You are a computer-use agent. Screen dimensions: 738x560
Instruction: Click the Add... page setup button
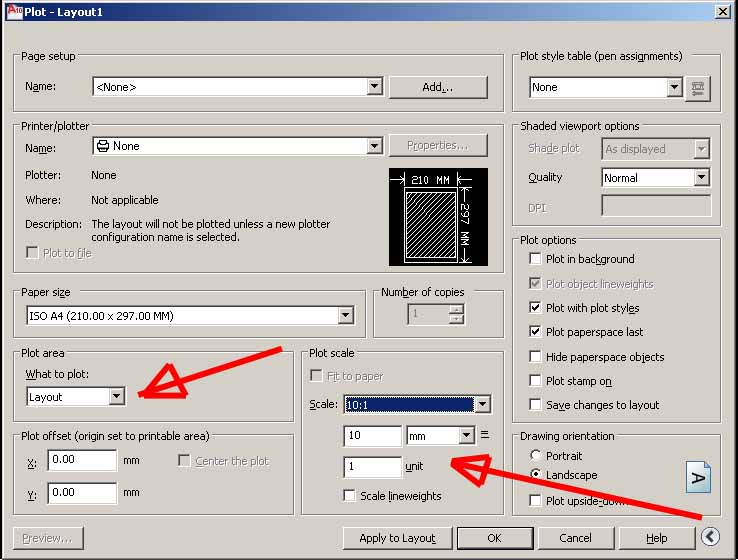pos(438,87)
